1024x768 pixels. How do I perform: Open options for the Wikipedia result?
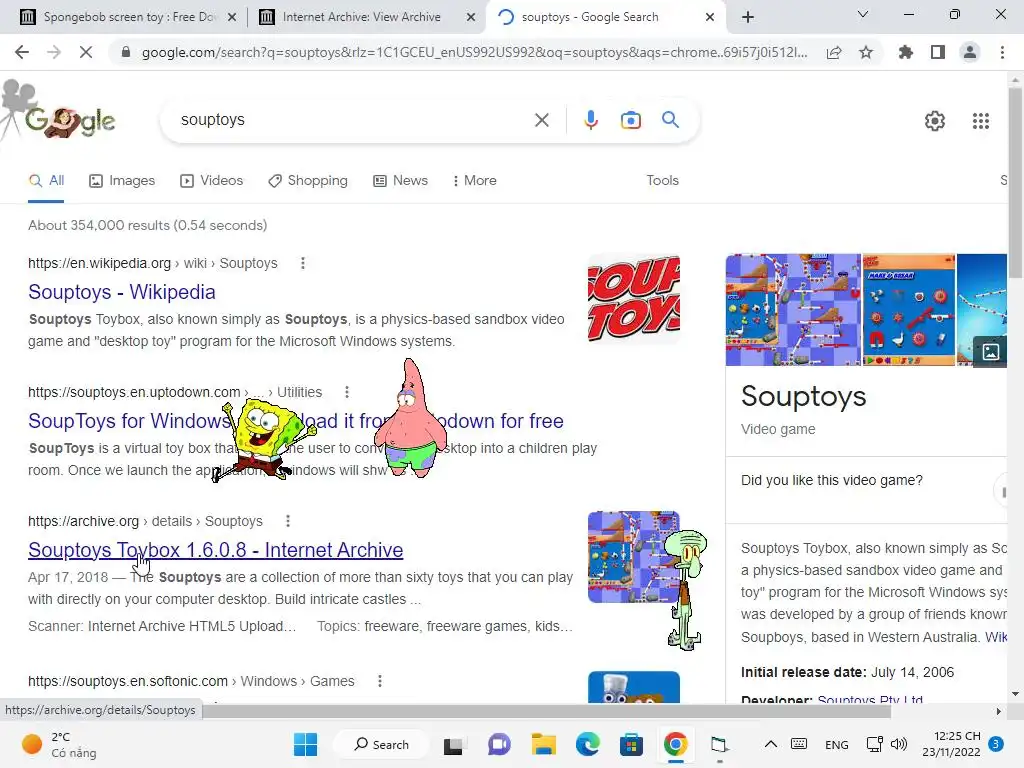coord(302,263)
